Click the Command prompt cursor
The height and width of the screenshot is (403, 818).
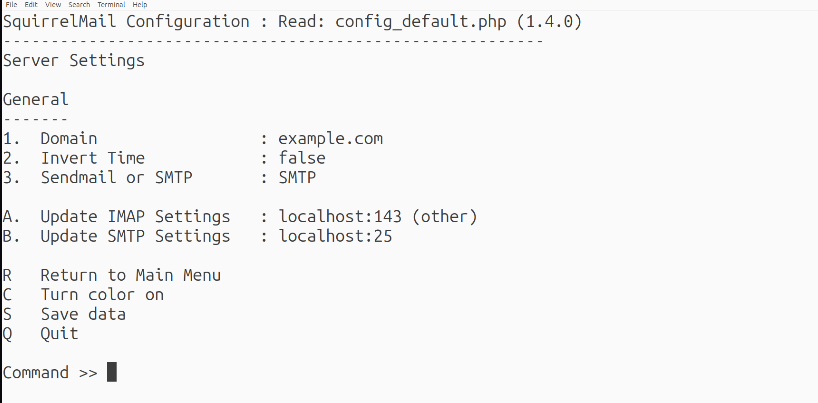coord(112,372)
